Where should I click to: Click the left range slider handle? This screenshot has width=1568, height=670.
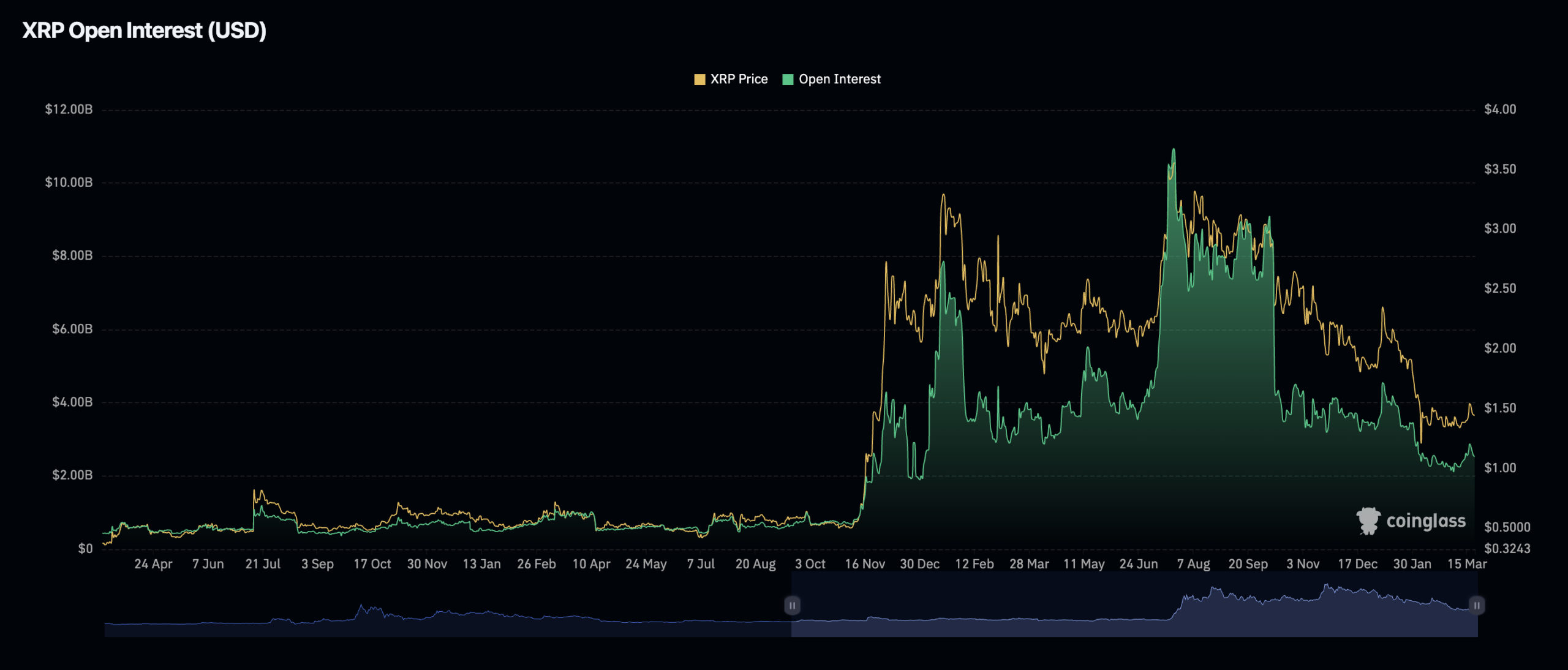[792, 605]
